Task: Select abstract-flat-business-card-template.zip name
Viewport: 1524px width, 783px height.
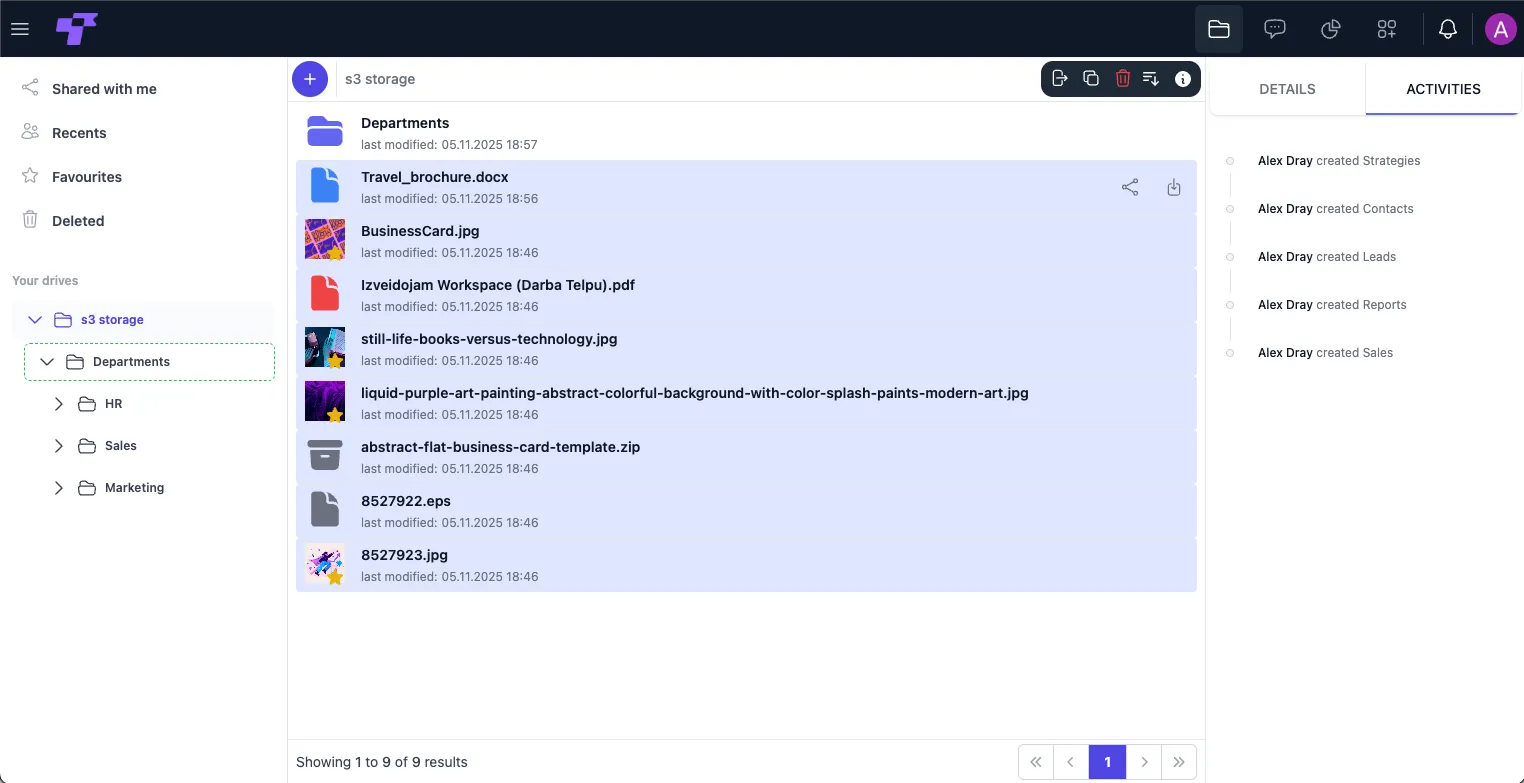Action: (x=500, y=447)
